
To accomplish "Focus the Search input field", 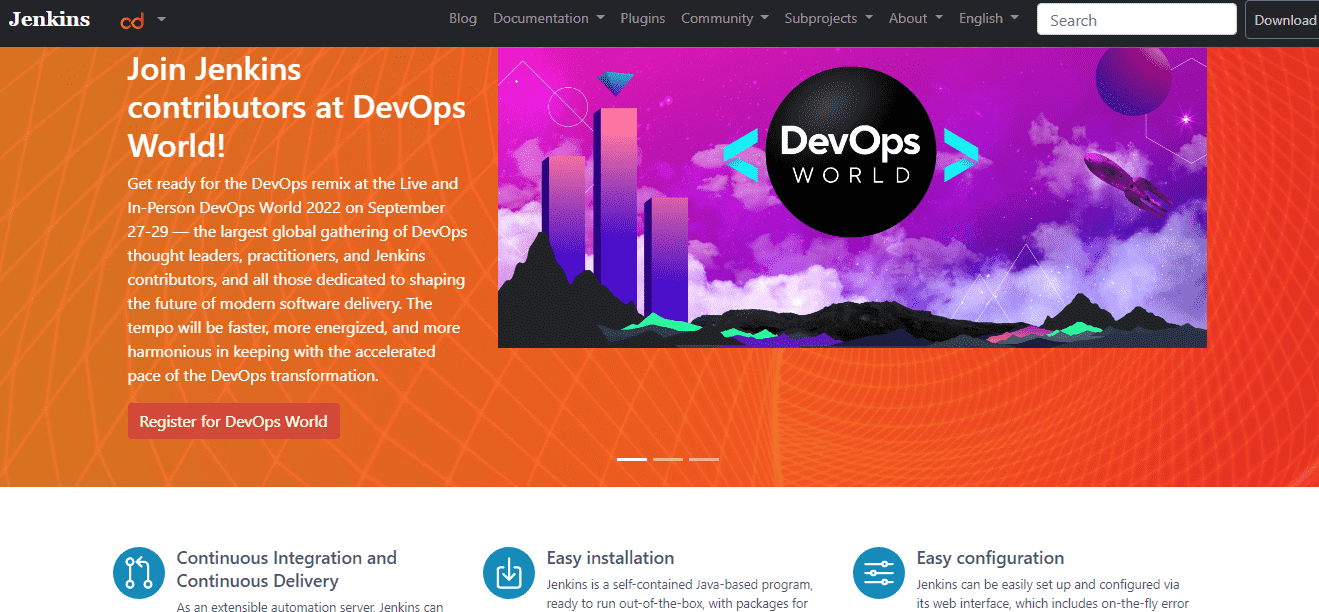I will coord(1137,19).
